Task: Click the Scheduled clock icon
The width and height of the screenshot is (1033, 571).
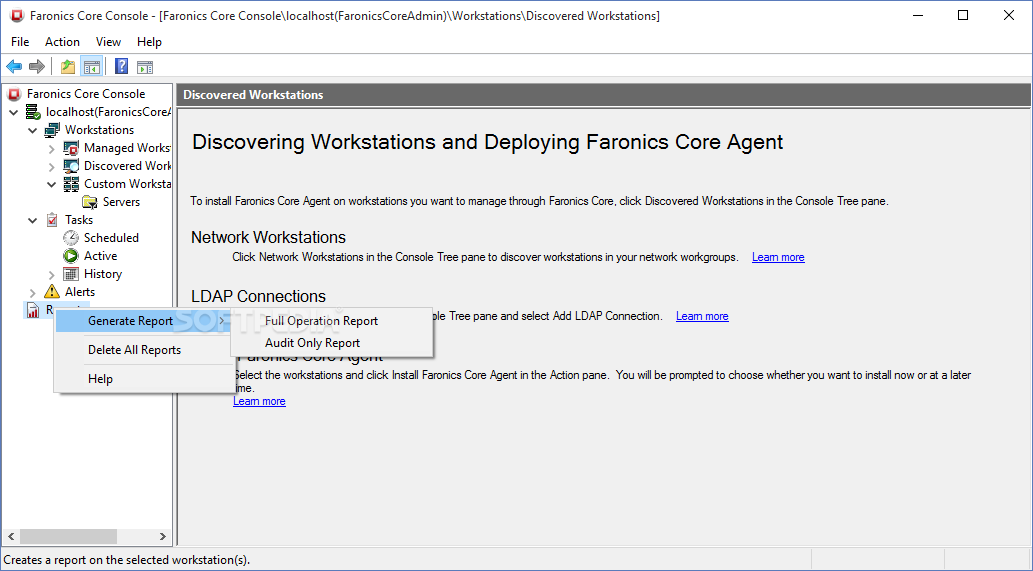Action: point(71,238)
